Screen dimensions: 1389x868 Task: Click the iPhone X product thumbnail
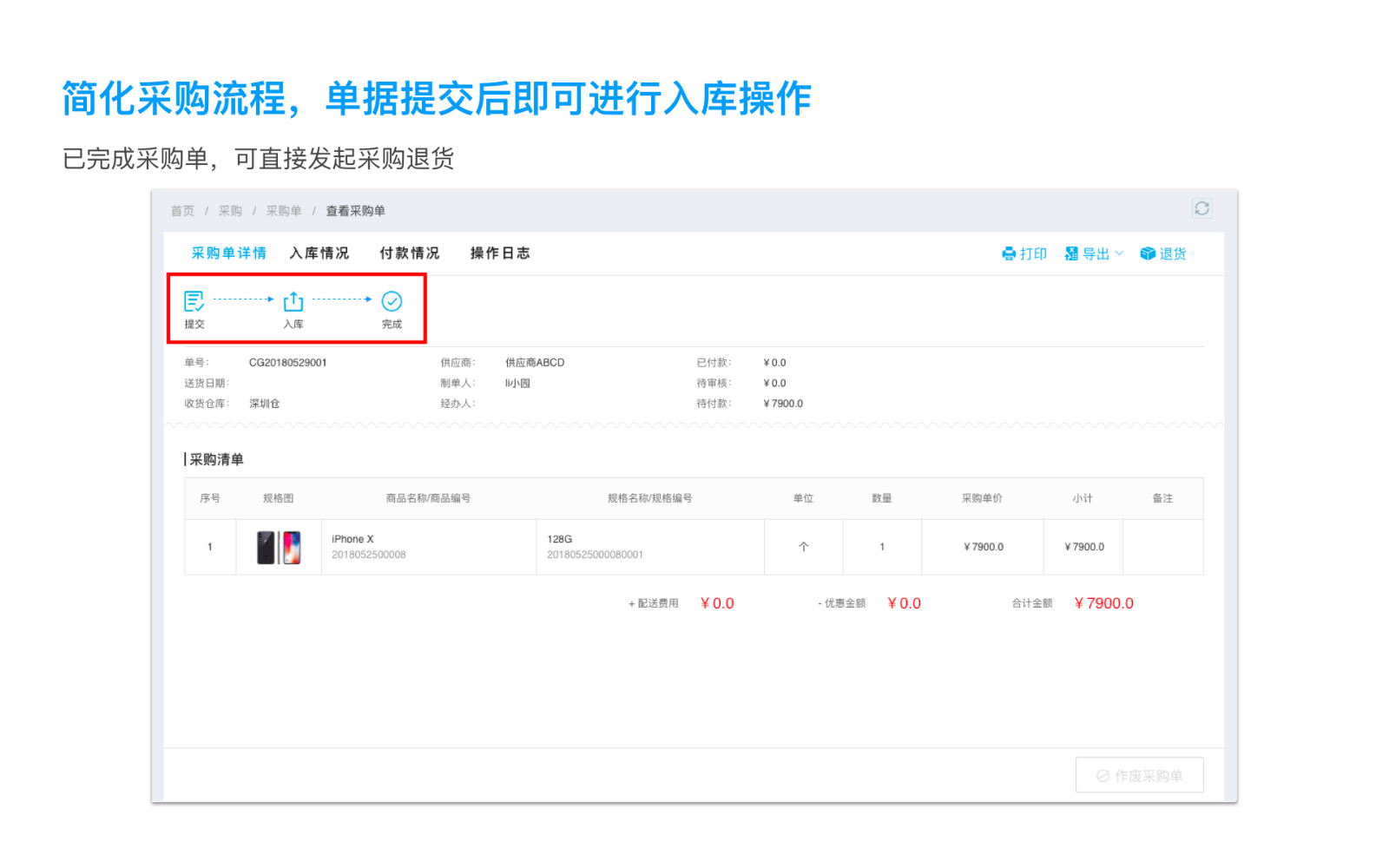[x=279, y=548]
